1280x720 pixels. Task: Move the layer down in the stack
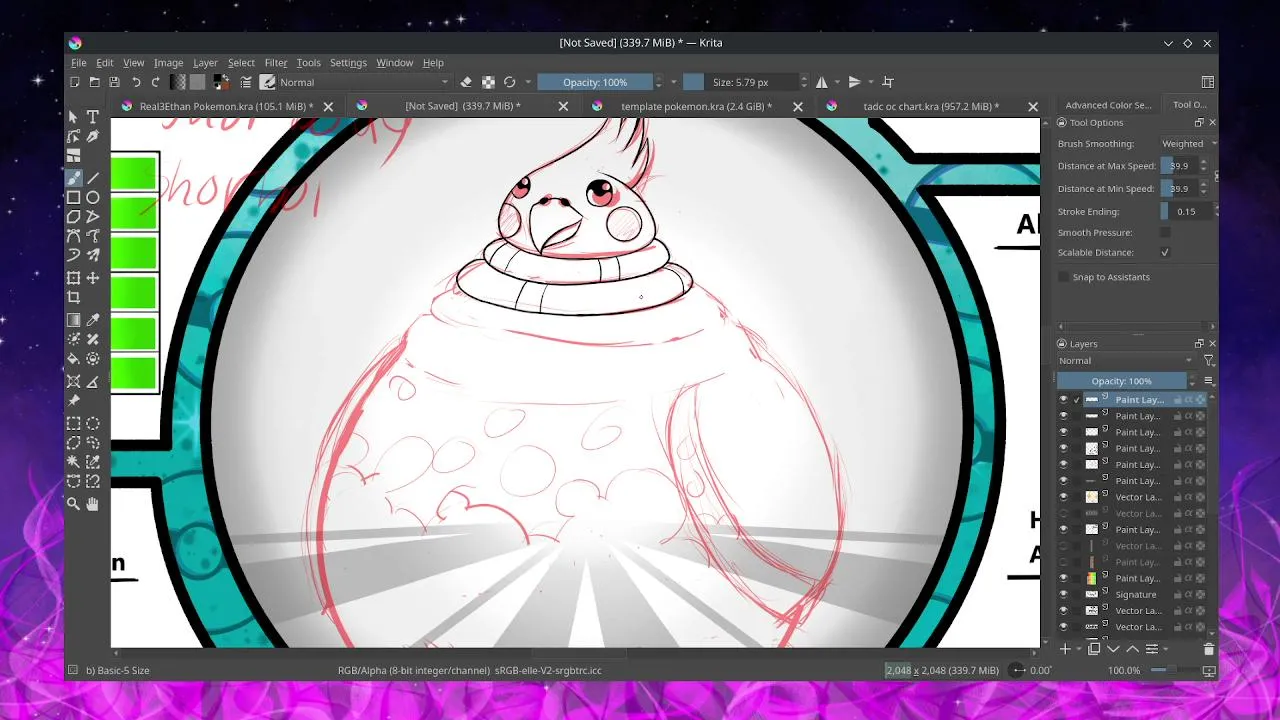pos(1113,649)
